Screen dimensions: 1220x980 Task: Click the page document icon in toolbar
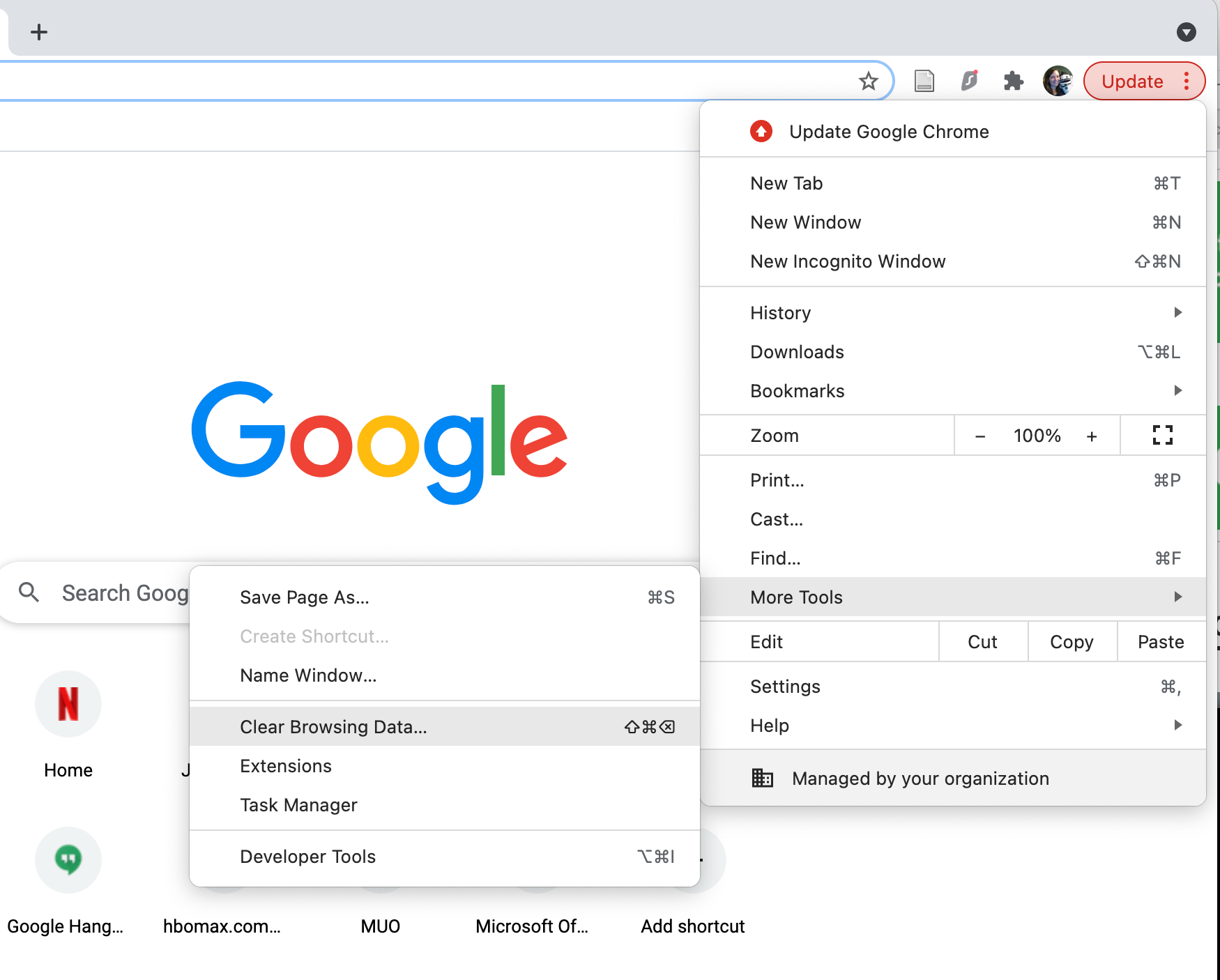click(x=924, y=82)
